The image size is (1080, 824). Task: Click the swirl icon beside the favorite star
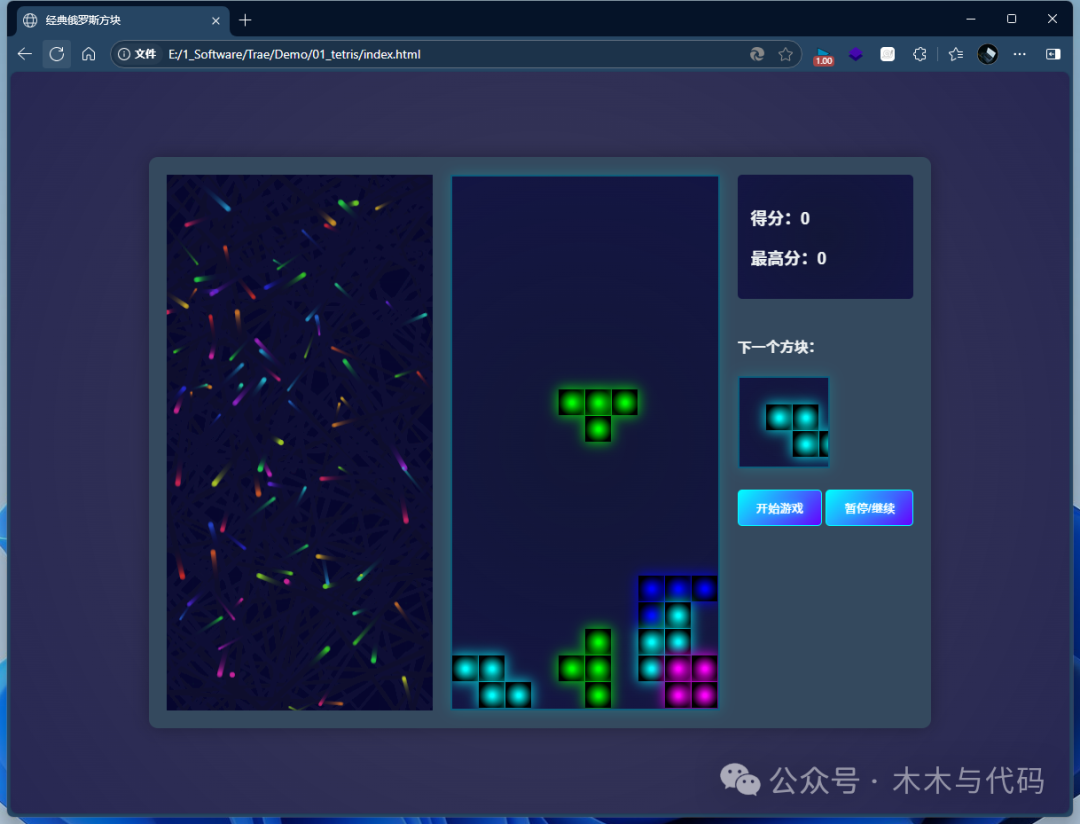(757, 54)
